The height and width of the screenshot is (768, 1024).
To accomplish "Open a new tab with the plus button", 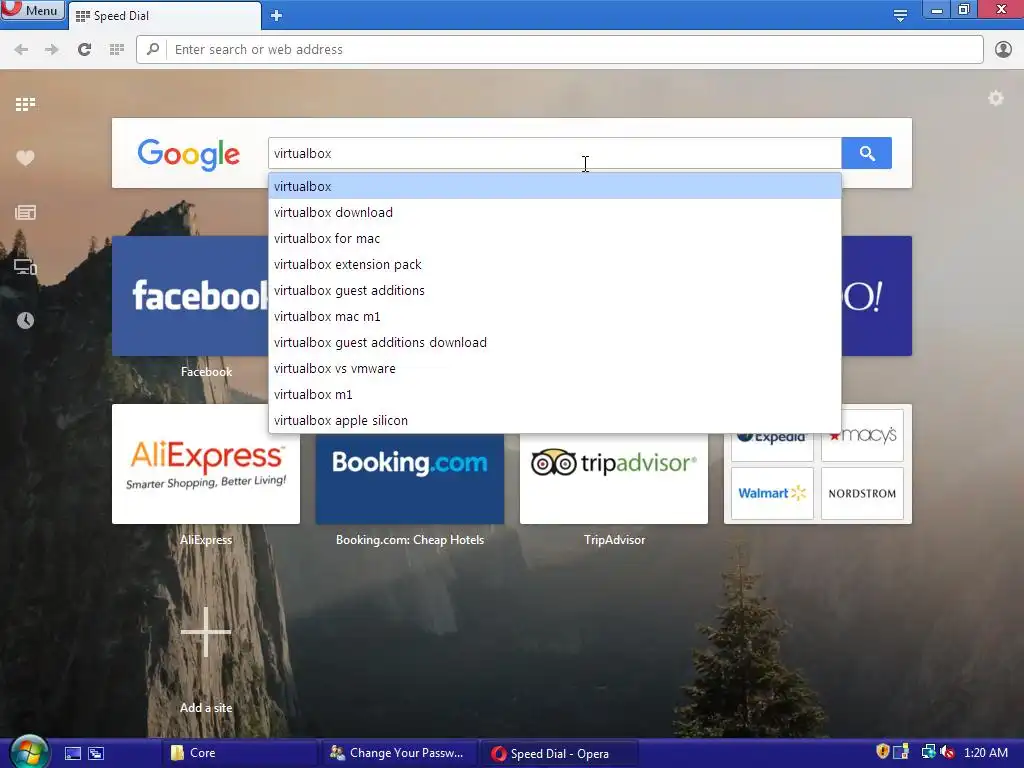I will click(276, 16).
